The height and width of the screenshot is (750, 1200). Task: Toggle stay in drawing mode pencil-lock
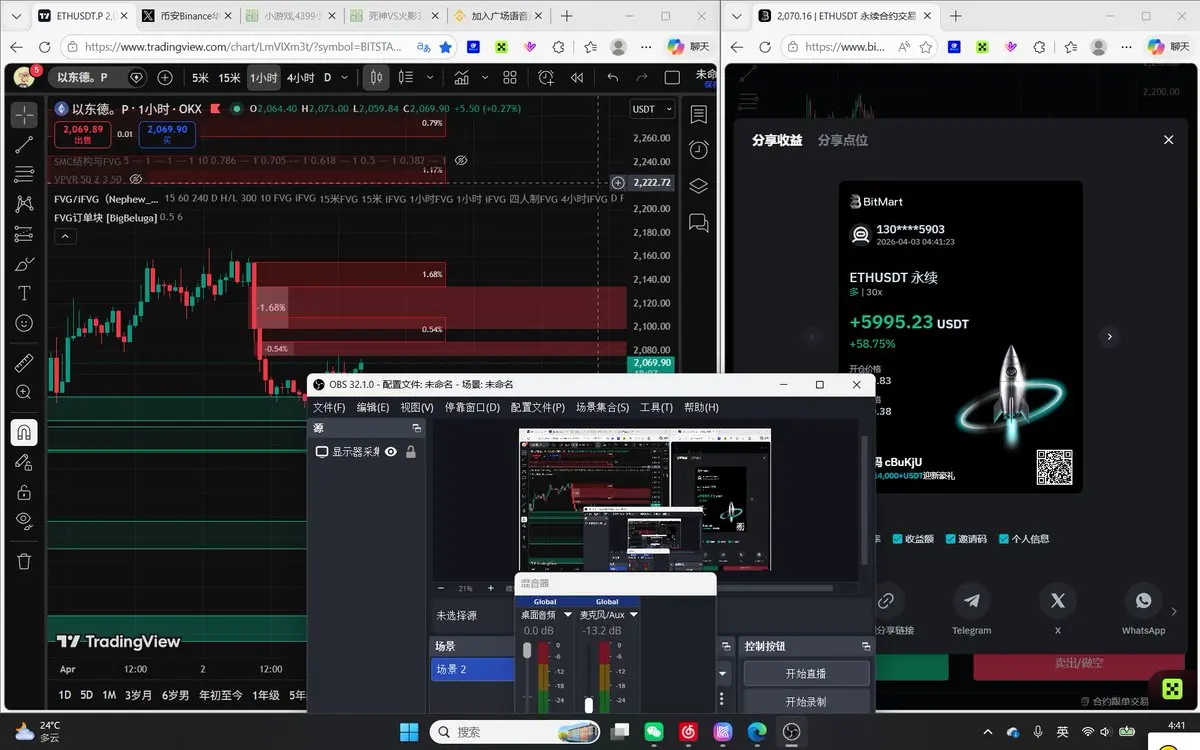[24, 462]
